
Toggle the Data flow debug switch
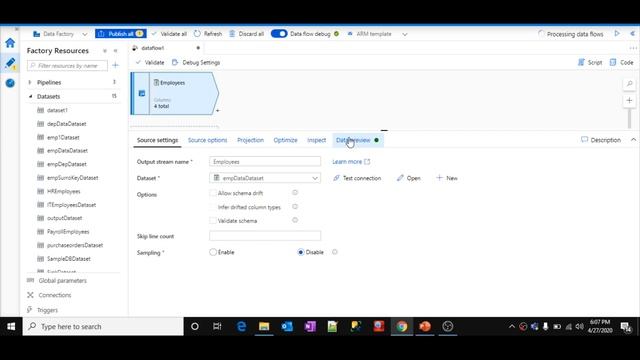(x=279, y=34)
